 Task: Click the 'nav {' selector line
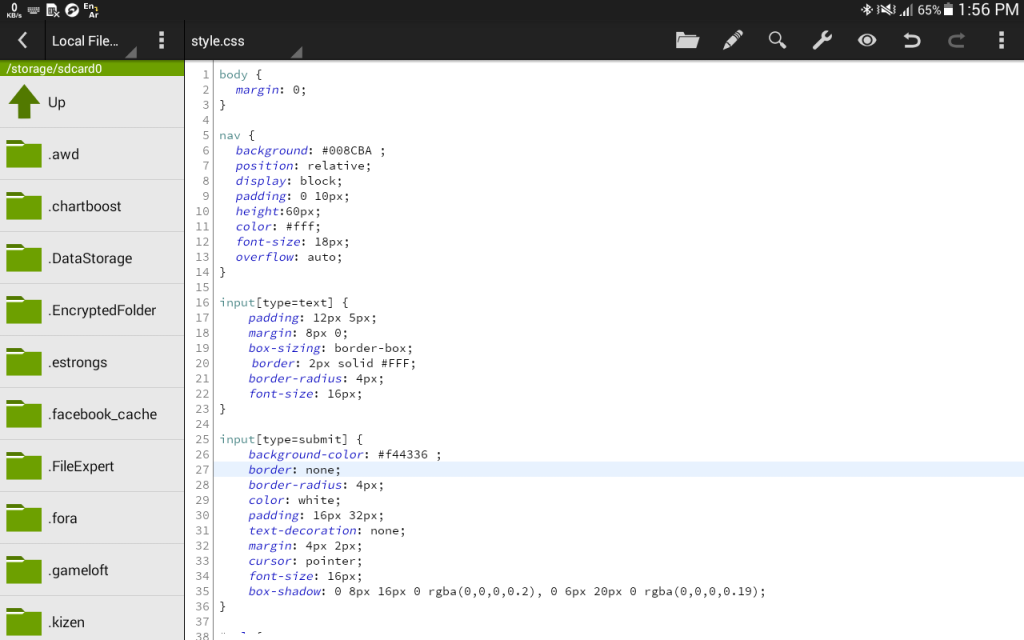point(237,135)
